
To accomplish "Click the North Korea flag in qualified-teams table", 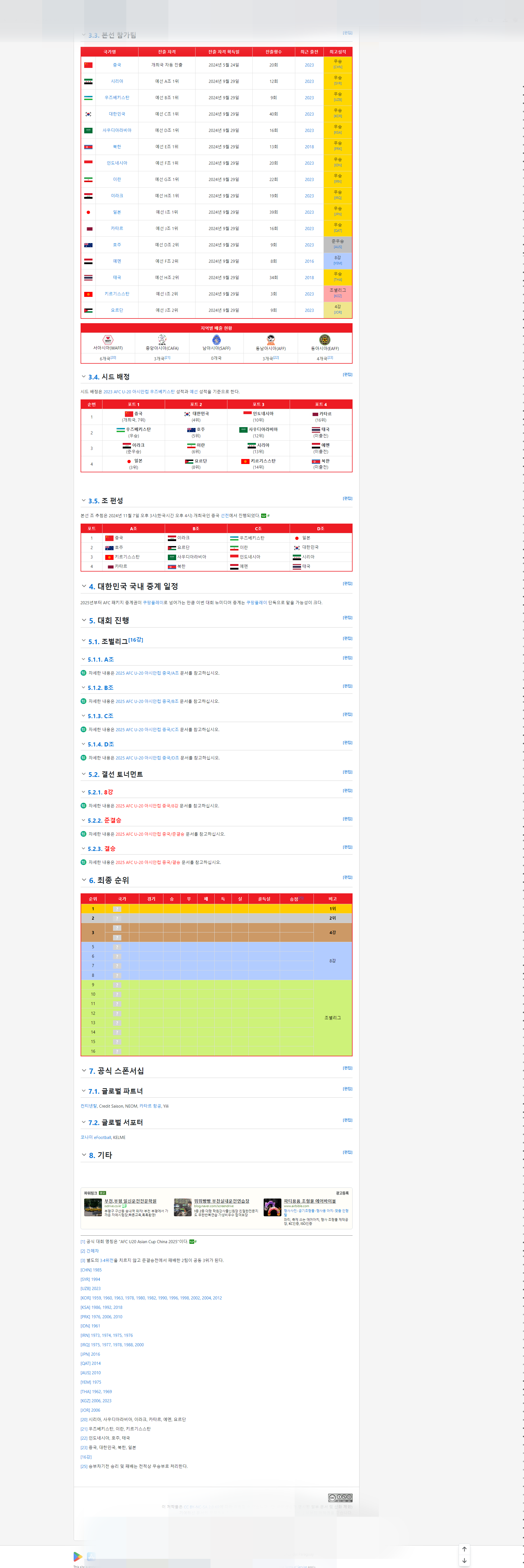I will click(x=88, y=147).
